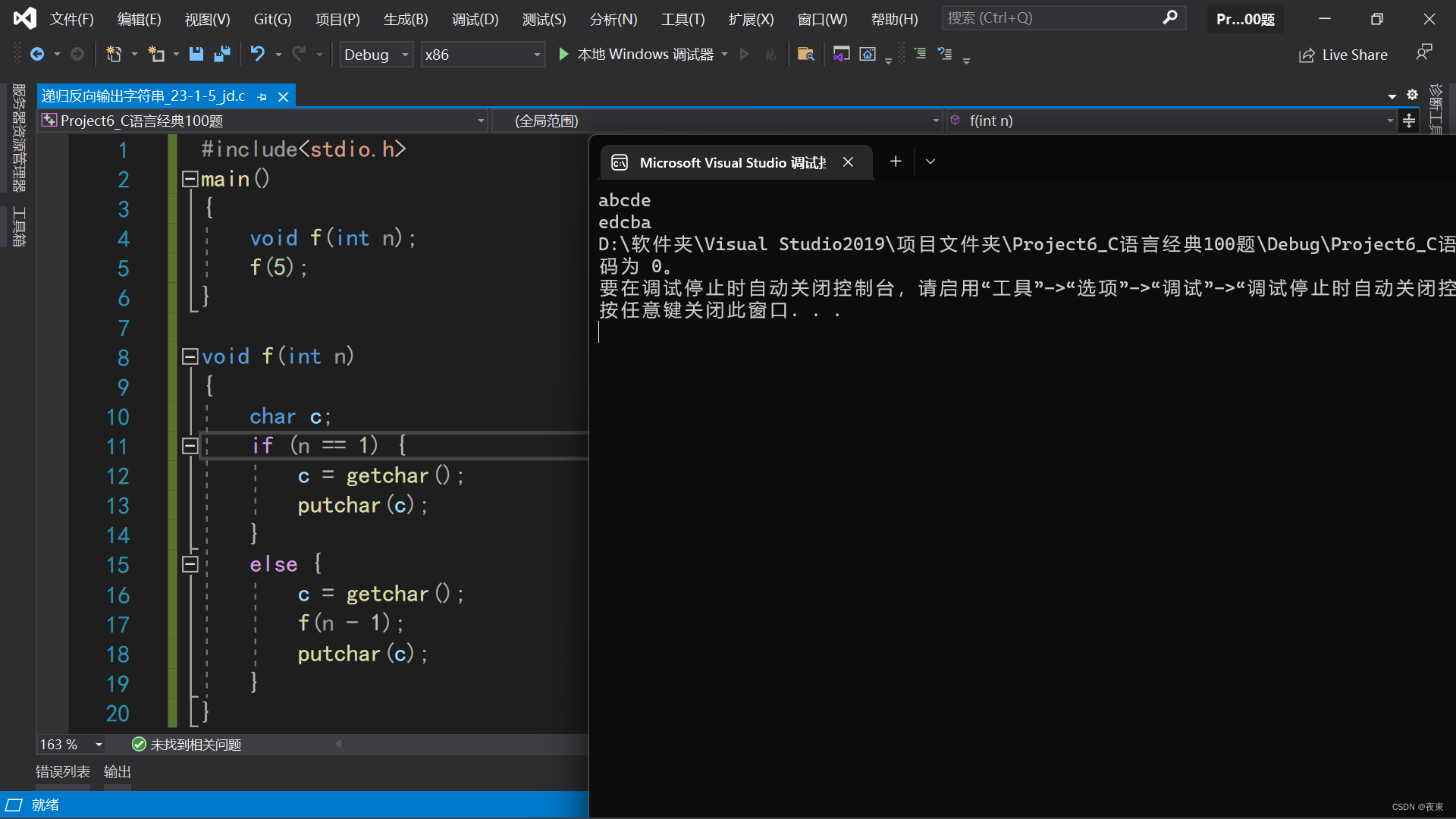This screenshot has width=1456, height=819.
Task: Click the feedback icon near Live Share
Action: [1423, 52]
